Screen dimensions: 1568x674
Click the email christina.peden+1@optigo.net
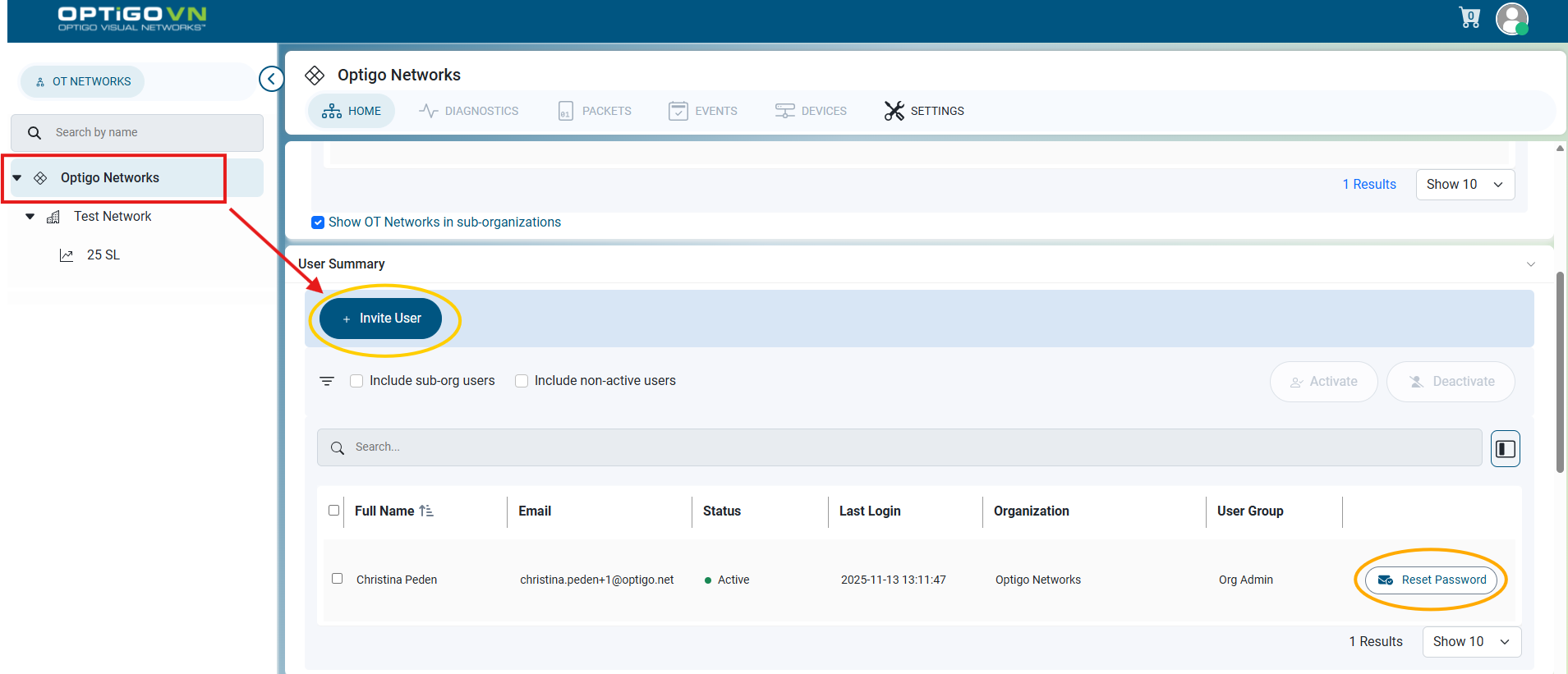pos(597,580)
